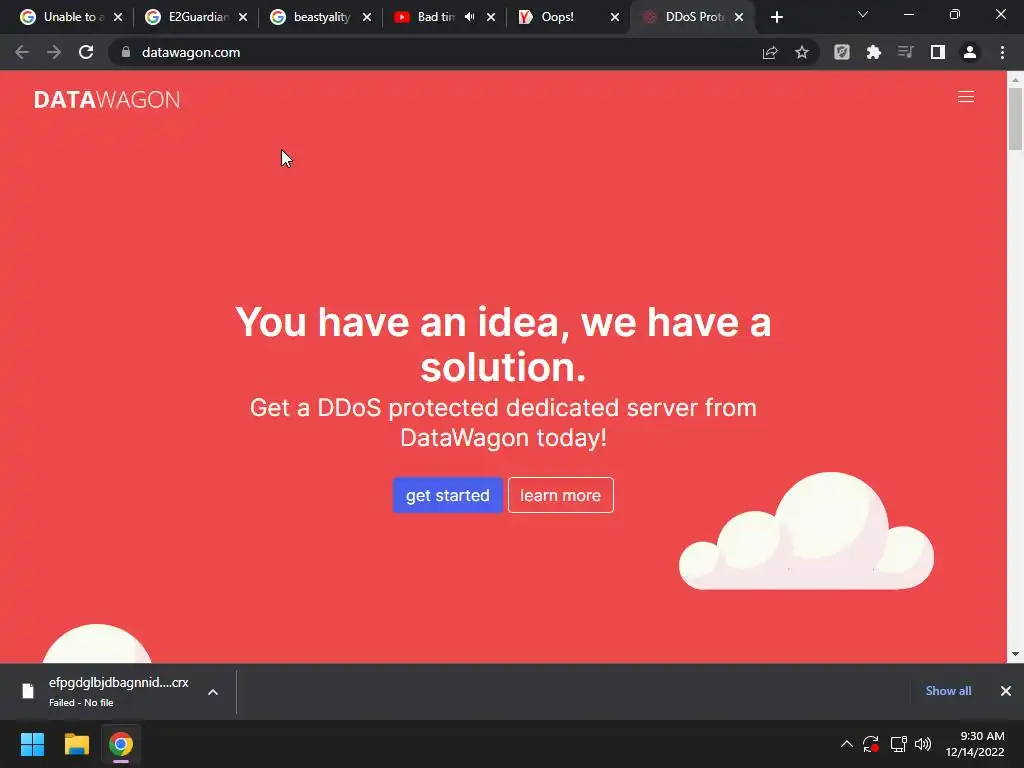Close the E2Guardian tab

243,17
